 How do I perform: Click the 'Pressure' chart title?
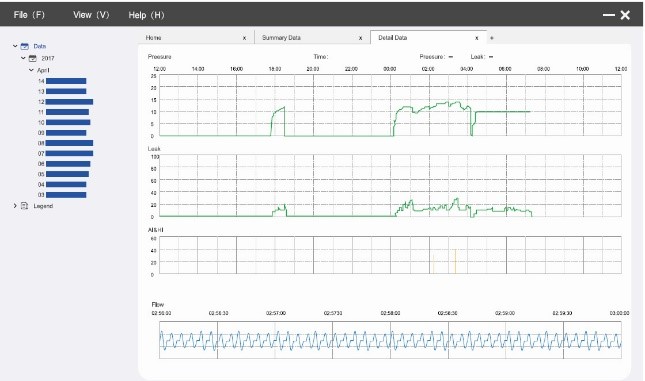[159, 57]
